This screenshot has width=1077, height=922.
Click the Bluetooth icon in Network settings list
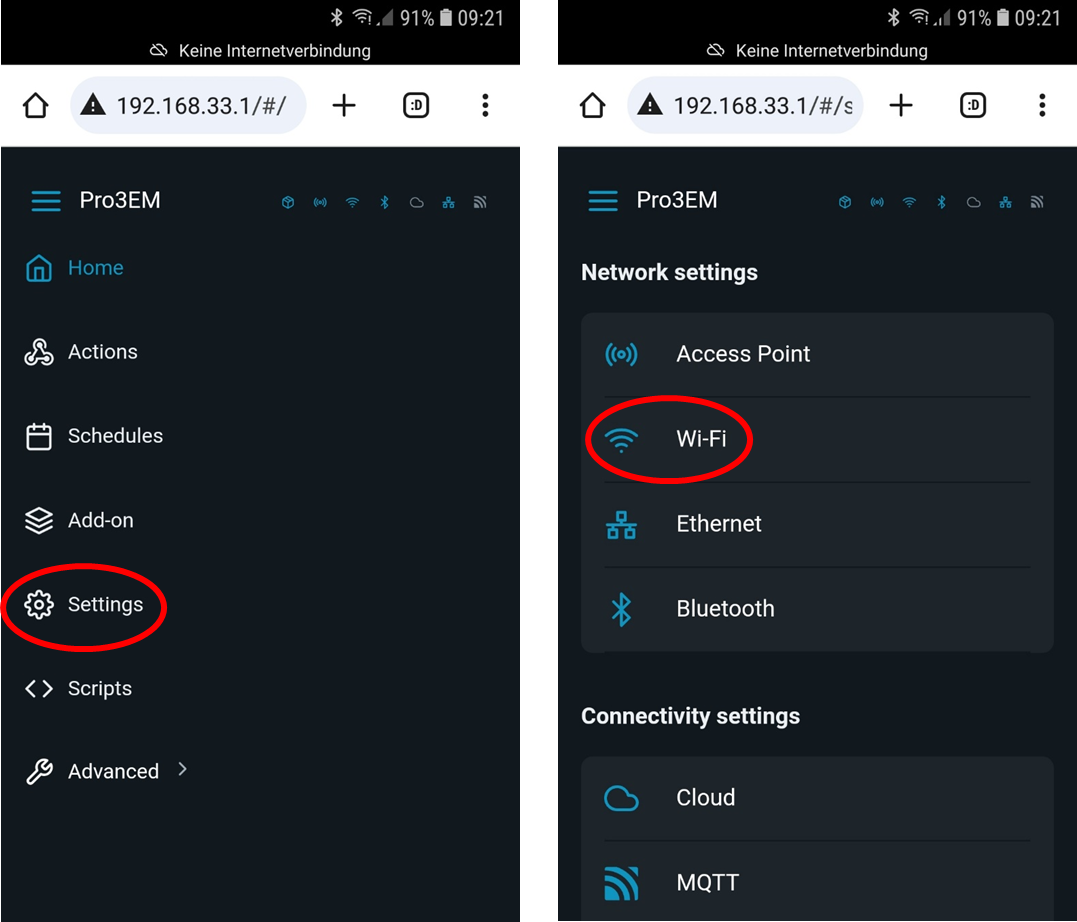(x=621, y=609)
